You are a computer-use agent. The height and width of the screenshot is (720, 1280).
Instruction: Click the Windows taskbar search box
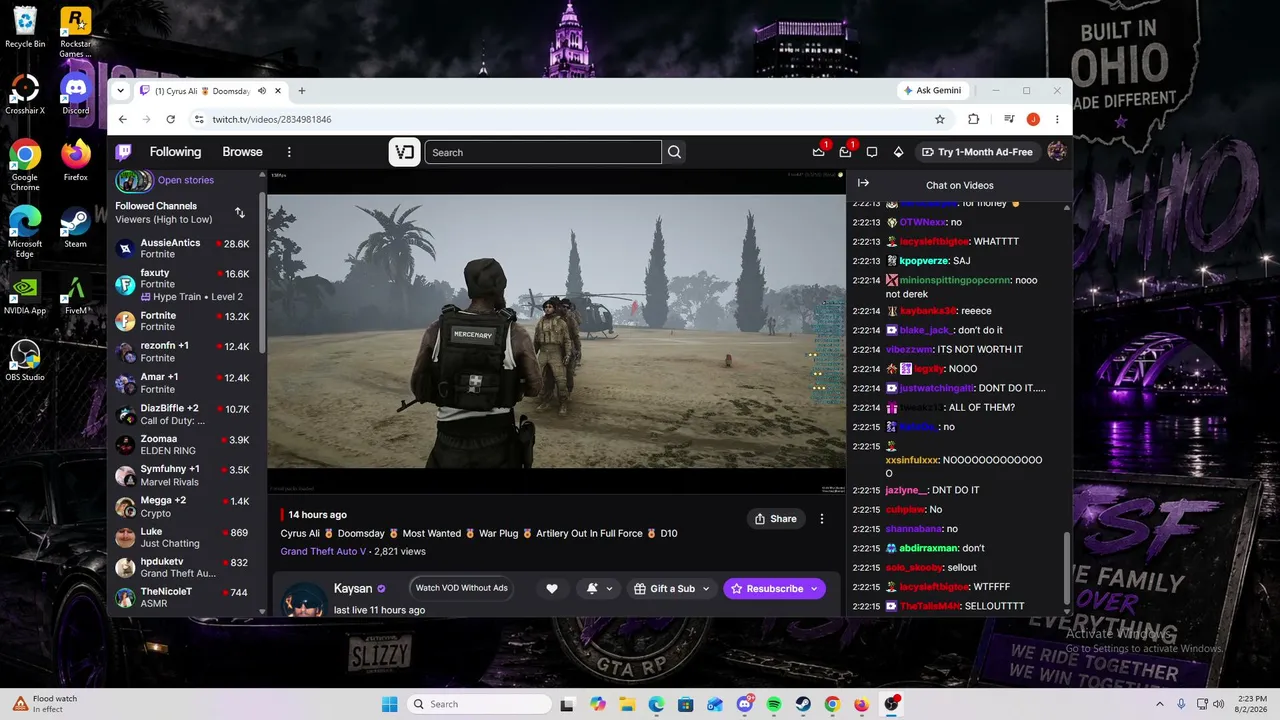click(x=480, y=704)
